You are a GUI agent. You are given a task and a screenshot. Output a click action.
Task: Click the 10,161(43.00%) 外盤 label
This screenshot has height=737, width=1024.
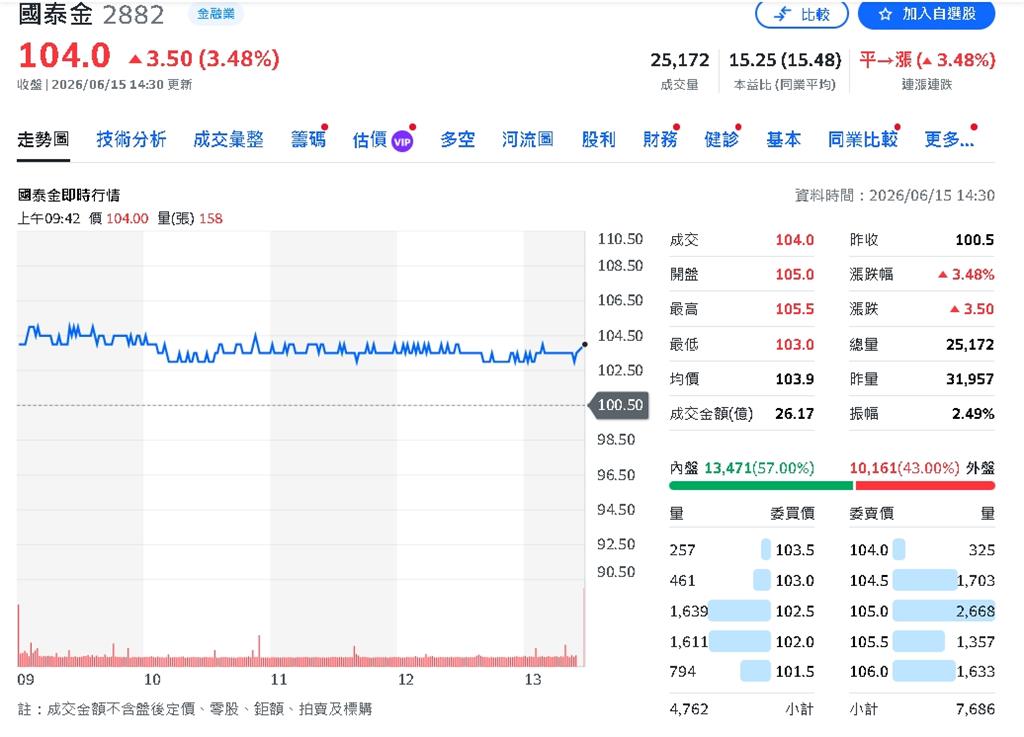(x=922, y=467)
